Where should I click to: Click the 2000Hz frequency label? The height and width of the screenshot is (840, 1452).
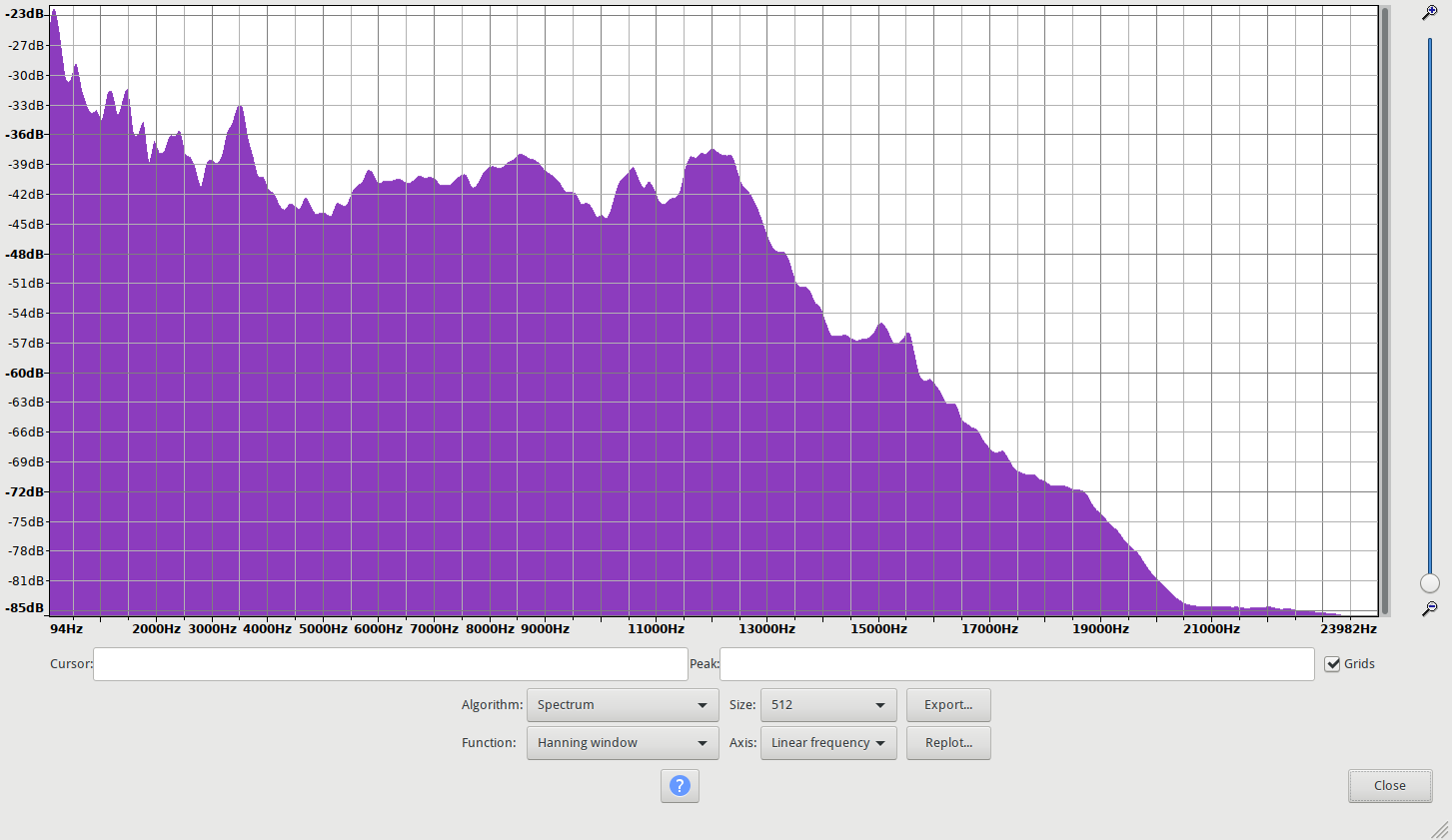[x=156, y=628]
